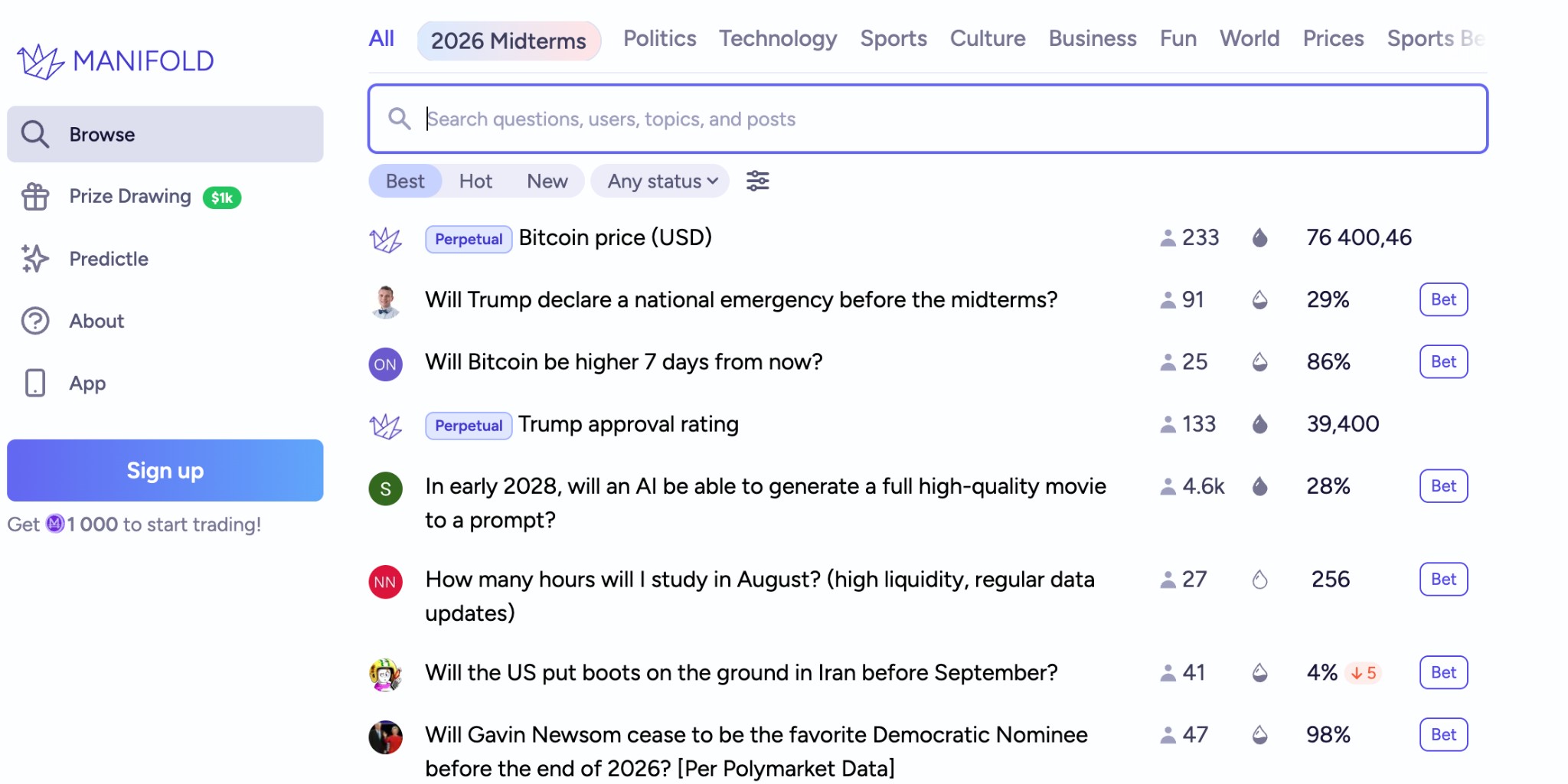Viewport: 1568px width, 784px height.
Task: Click the Sign up button
Action: pyautogui.click(x=165, y=470)
